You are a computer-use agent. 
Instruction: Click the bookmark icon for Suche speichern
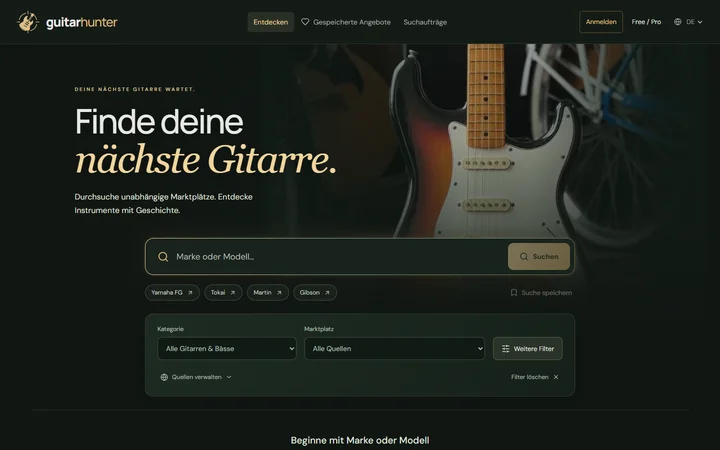pyautogui.click(x=514, y=292)
